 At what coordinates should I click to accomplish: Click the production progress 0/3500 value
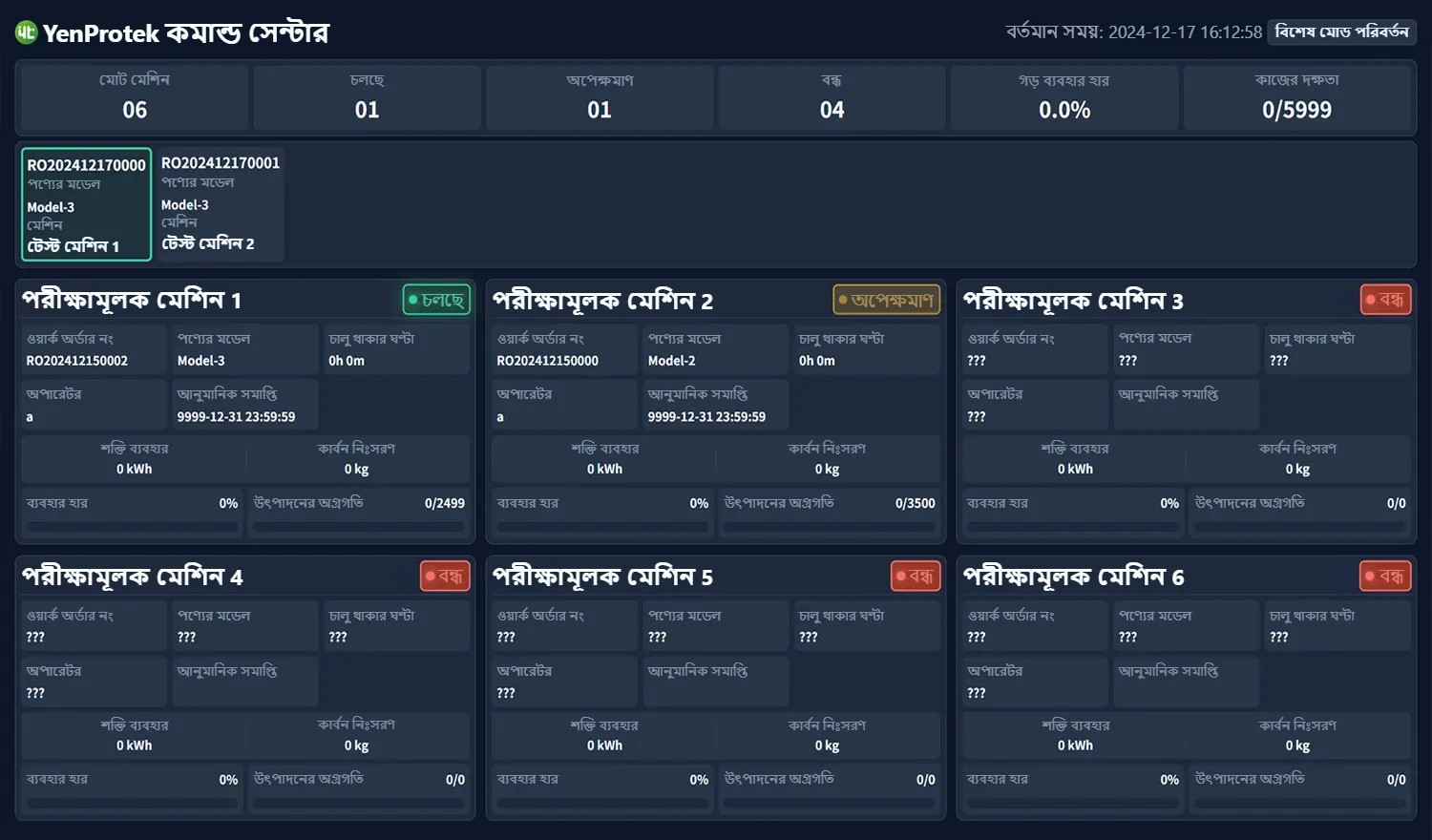[916, 503]
